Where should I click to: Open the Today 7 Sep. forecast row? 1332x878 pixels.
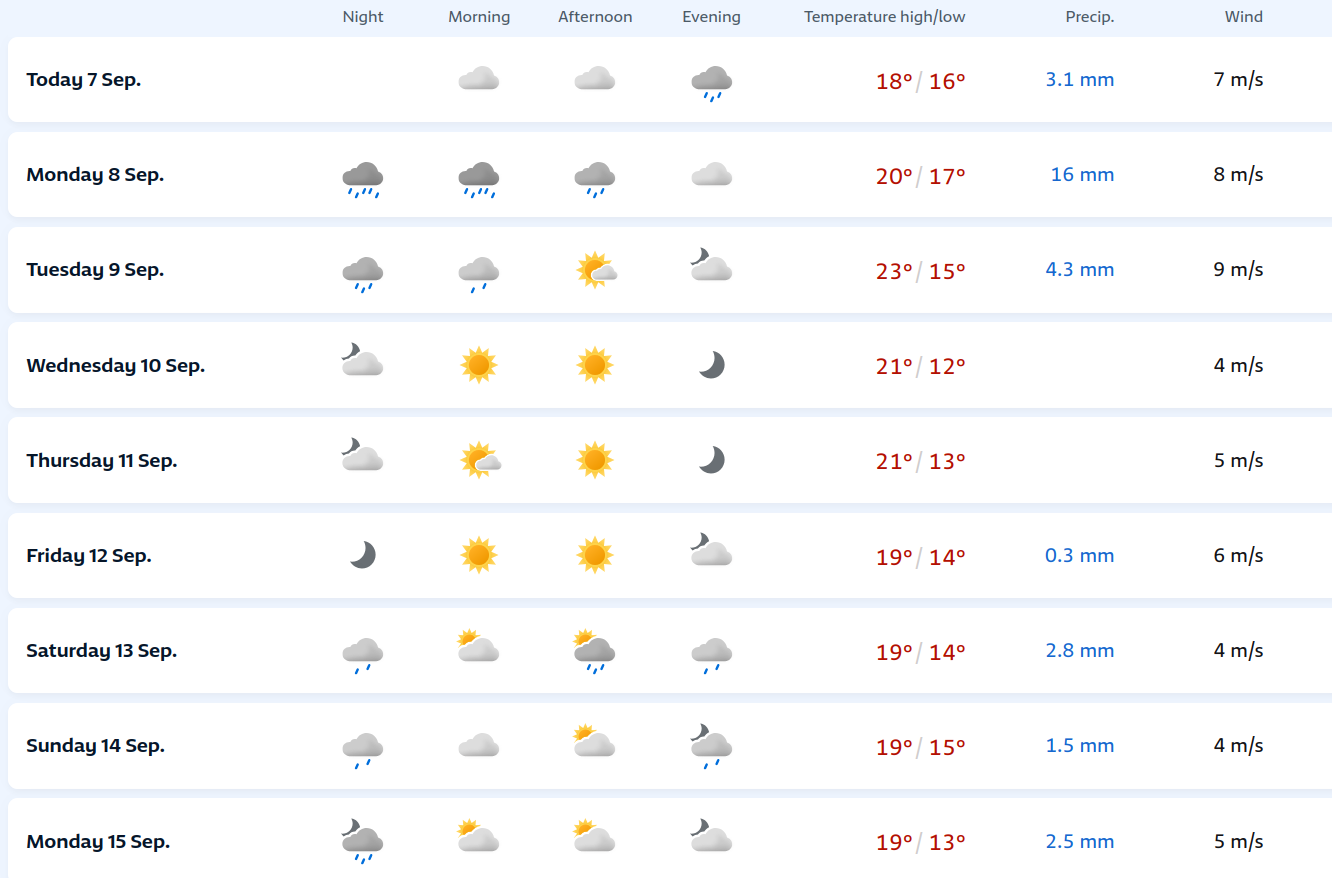[x=84, y=80]
